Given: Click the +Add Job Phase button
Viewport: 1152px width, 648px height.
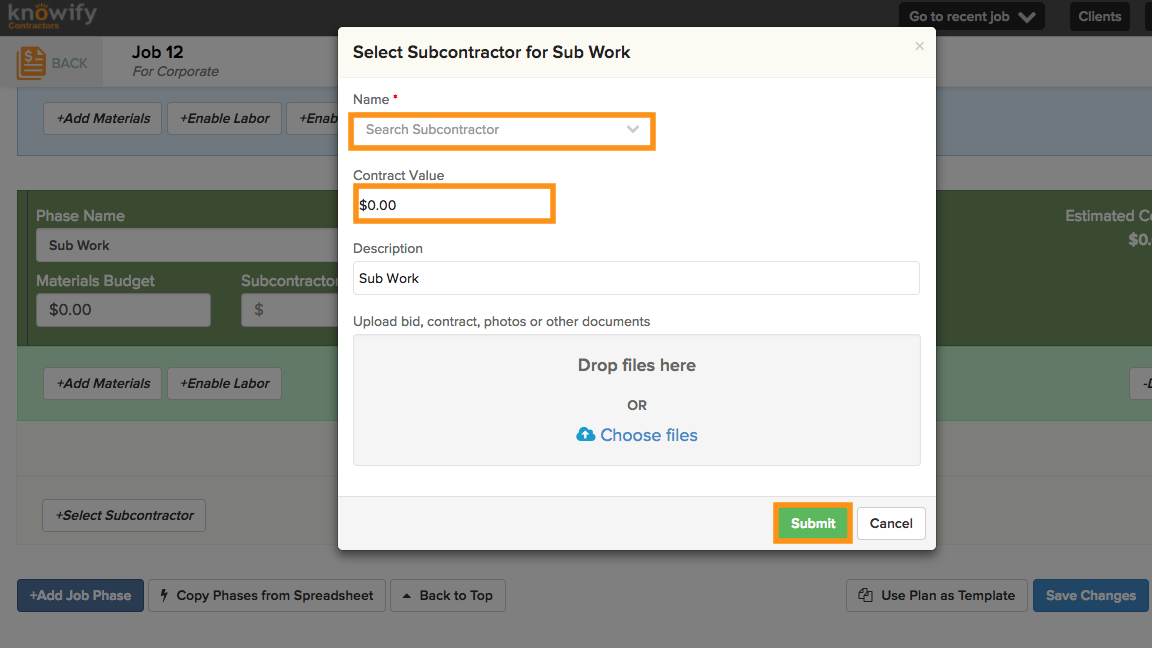Looking at the screenshot, I should point(80,596).
